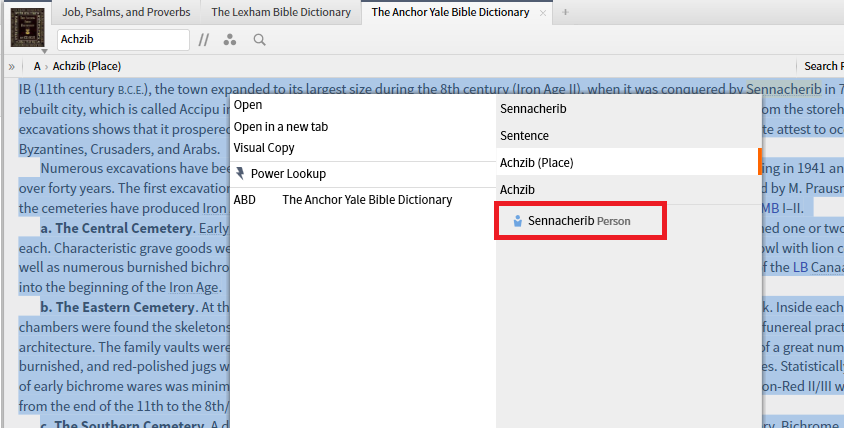
Task: Click ABD The Anchor Yale Bible Dictionary
Action: point(343,200)
